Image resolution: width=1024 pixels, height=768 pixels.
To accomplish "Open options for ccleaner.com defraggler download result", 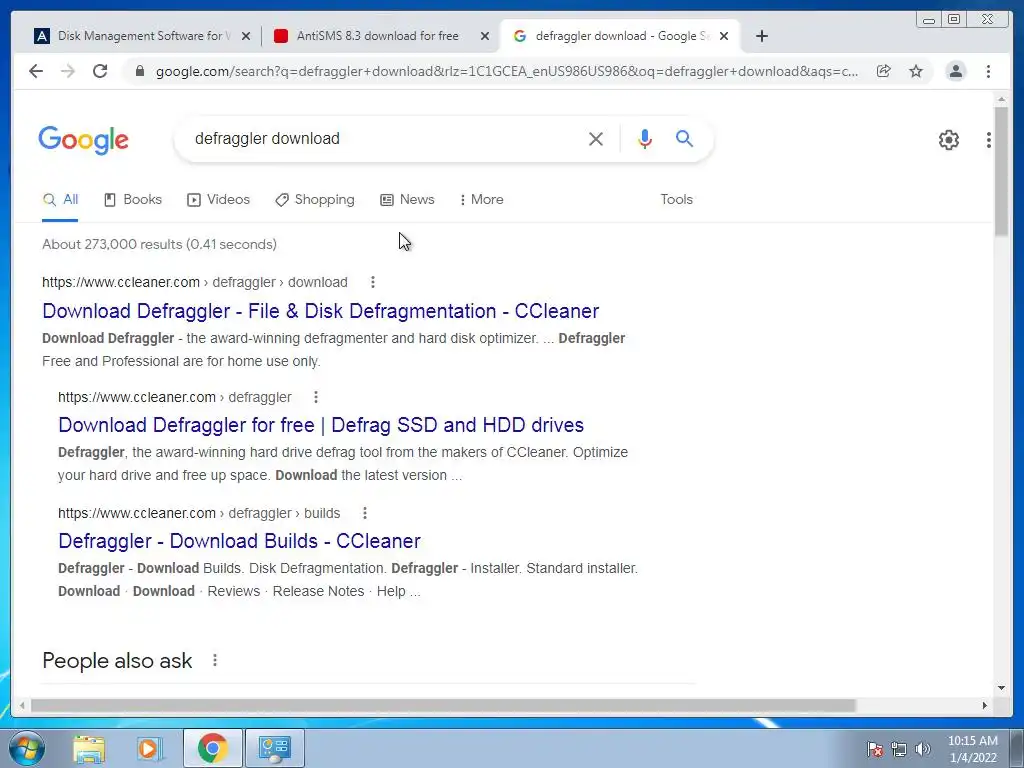I will coord(373,282).
